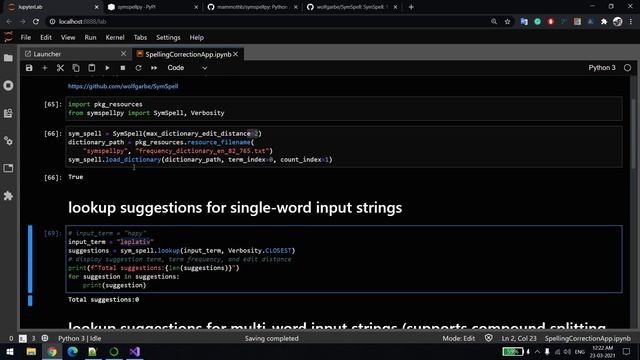Click Ln 2, Col 23 status
The image size is (640, 360).
(x=519, y=338)
